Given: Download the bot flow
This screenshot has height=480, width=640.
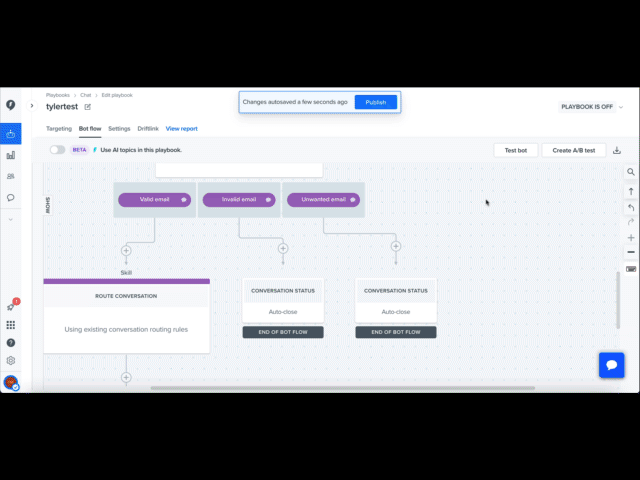Looking at the screenshot, I should point(617,151).
